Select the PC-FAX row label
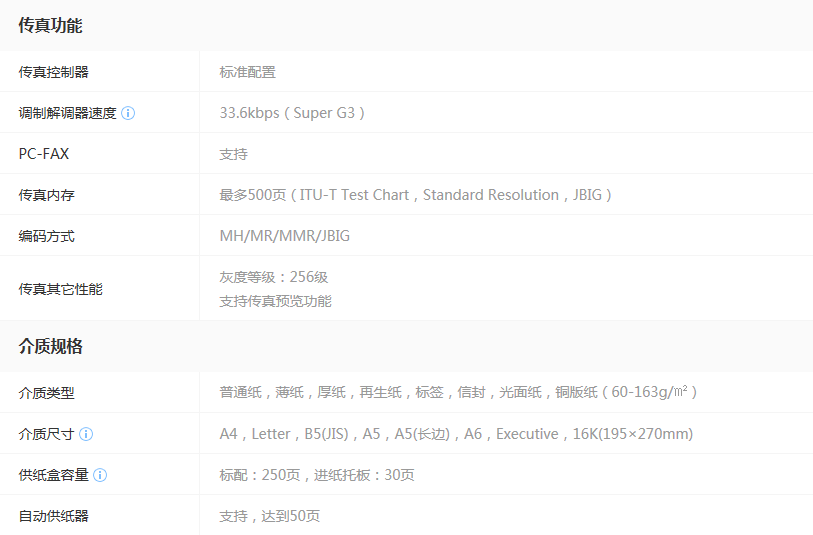This screenshot has width=813, height=535. tap(44, 154)
